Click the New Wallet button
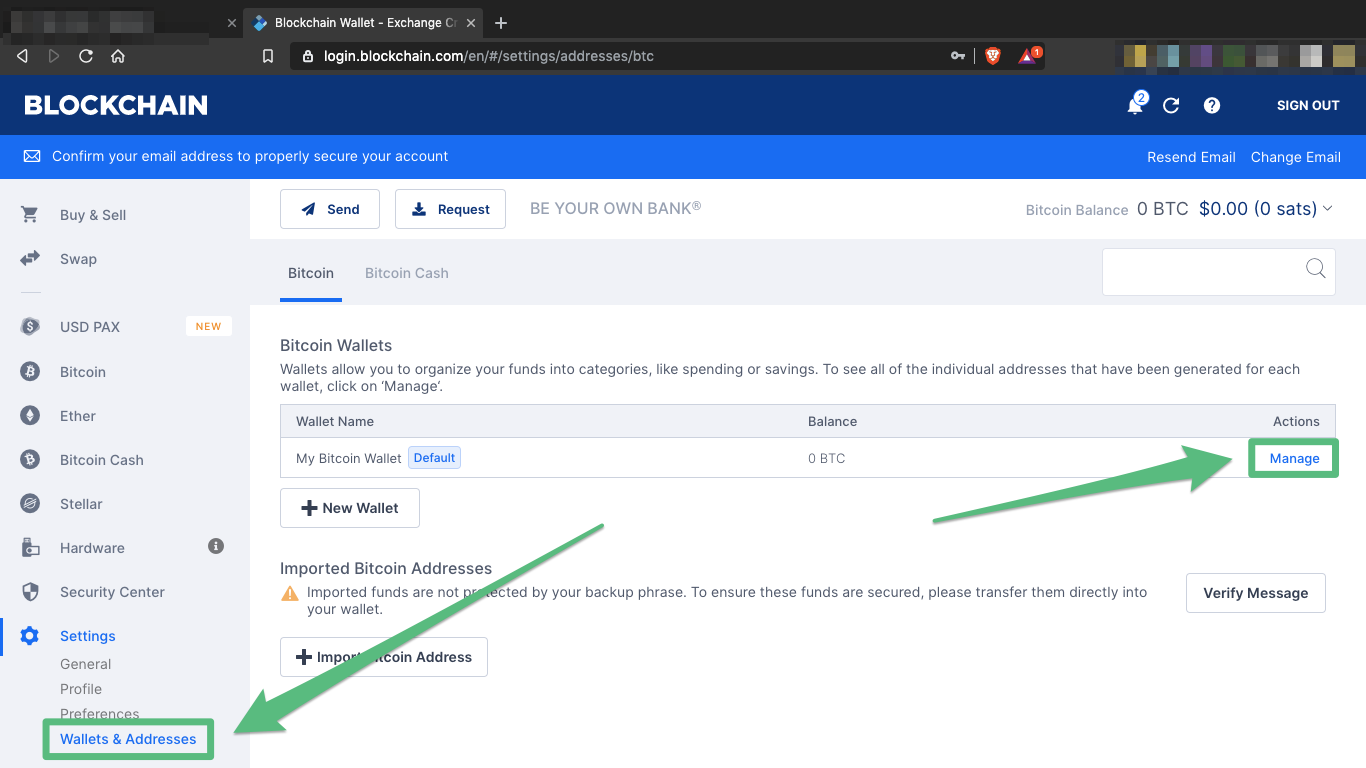 (x=350, y=508)
